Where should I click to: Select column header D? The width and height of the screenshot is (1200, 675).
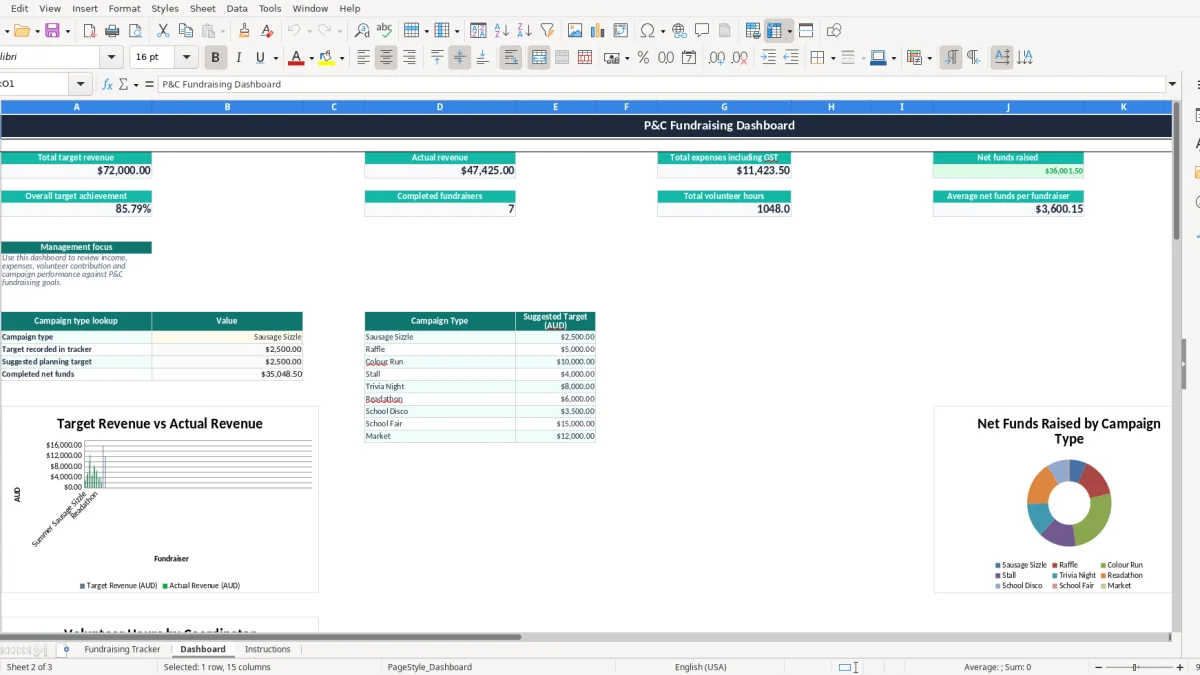point(440,106)
